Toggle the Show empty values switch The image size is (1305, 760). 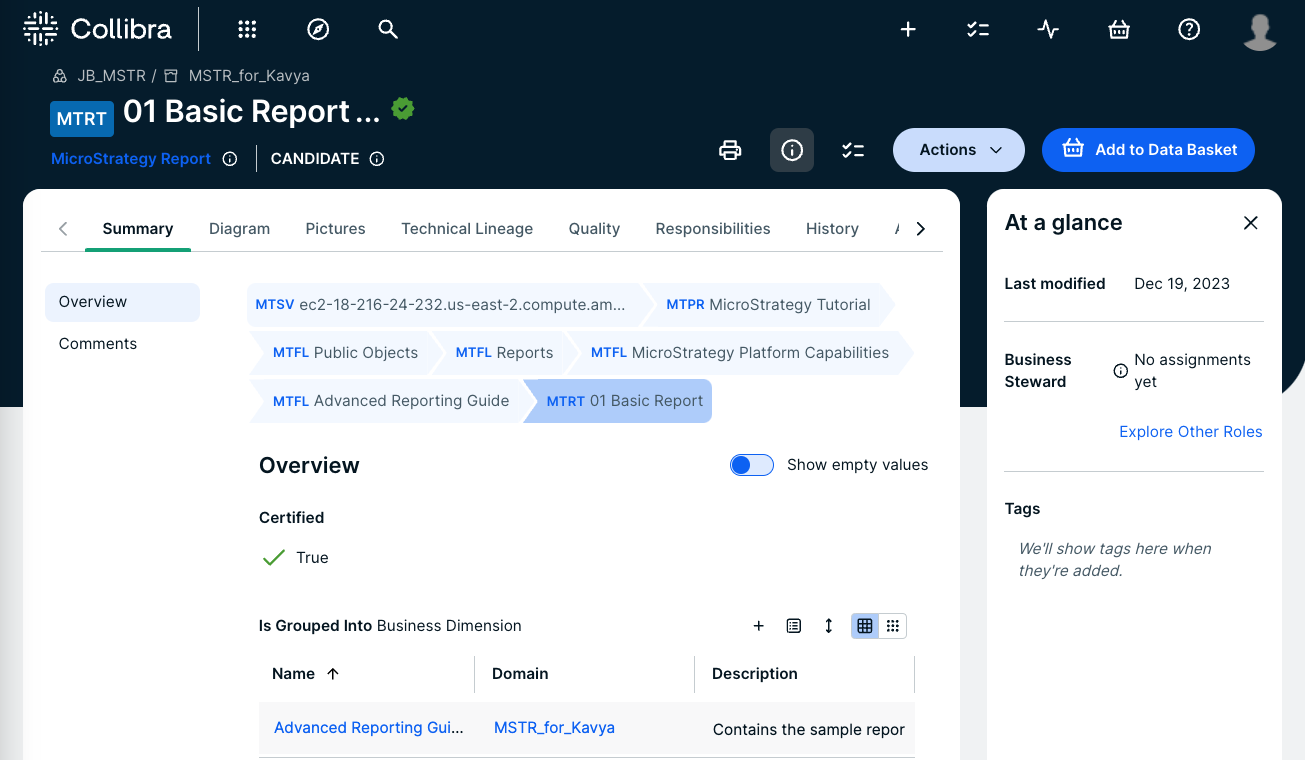[x=752, y=465]
